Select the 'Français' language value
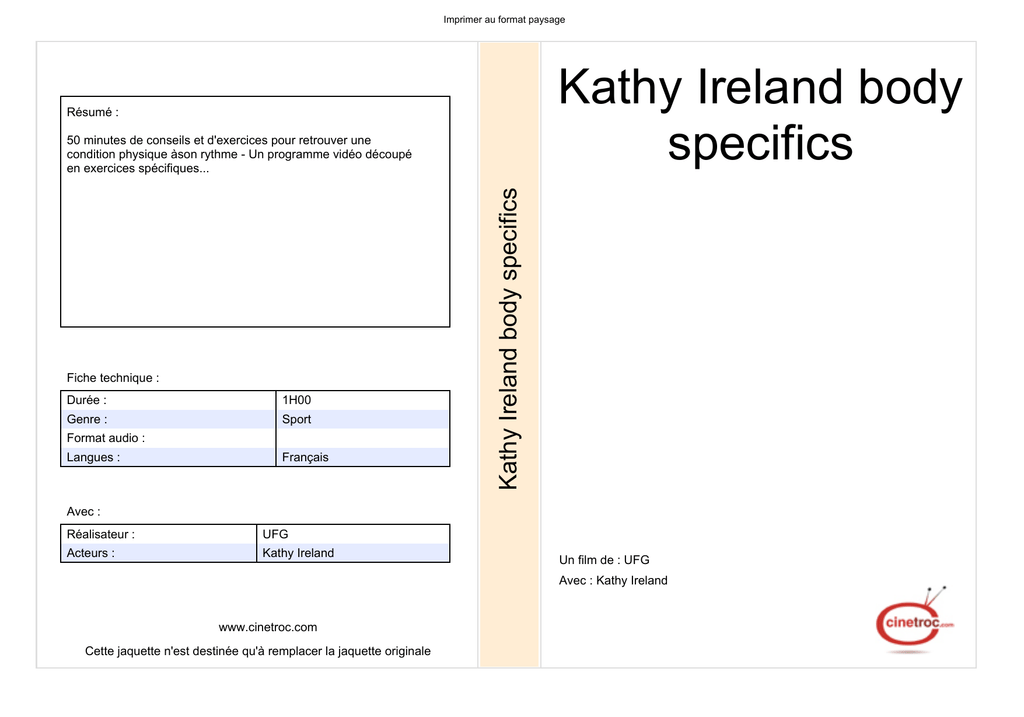This screenshot has height=717, width=1024. [x=305, y=458]
